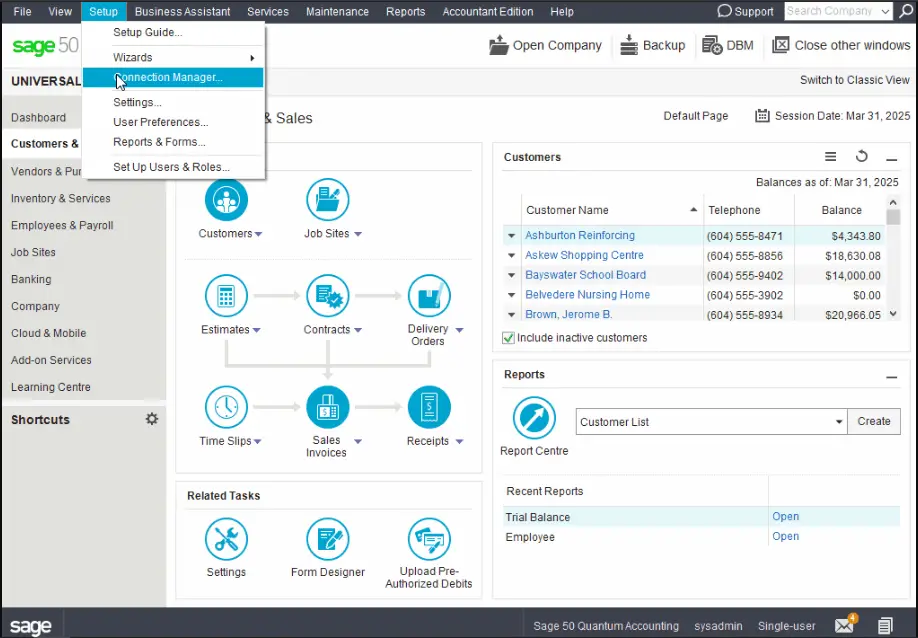Choose Reports & Forms menu entry
Screen dimensions: 918x638
(173, 142)
